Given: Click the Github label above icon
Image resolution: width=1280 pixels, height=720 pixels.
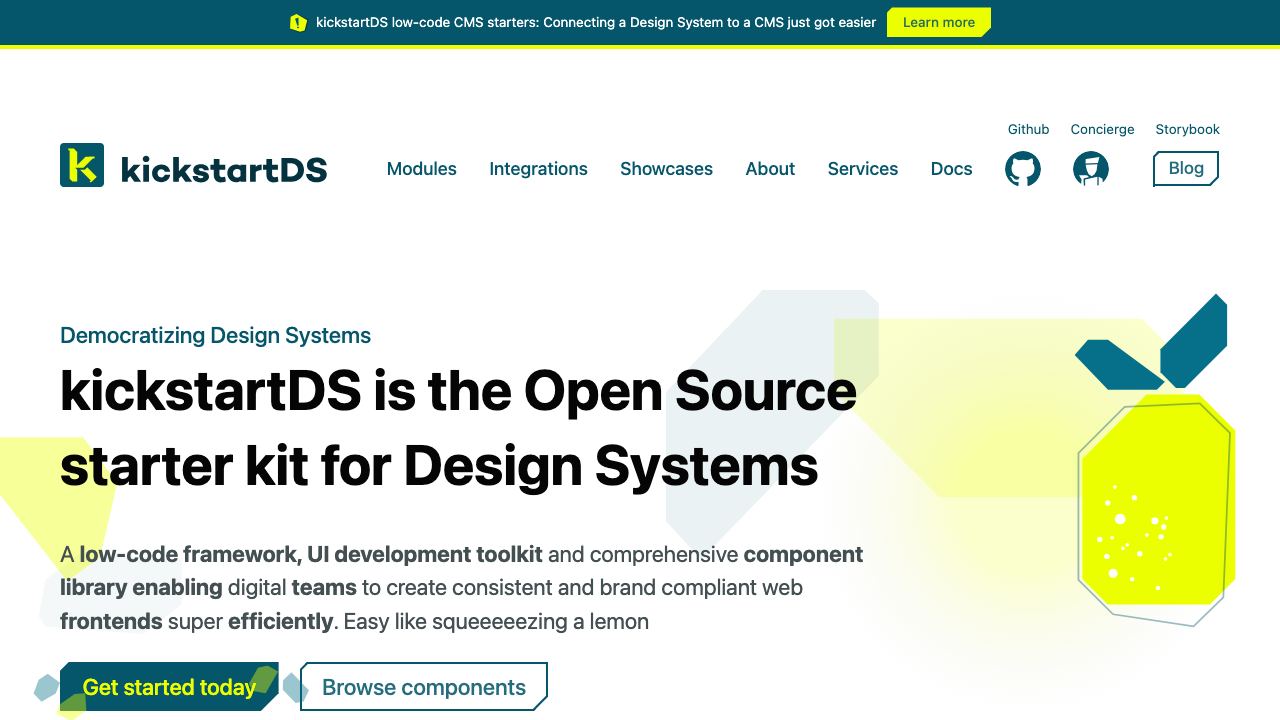Looking at the screenshot, I should (1028, 129).
